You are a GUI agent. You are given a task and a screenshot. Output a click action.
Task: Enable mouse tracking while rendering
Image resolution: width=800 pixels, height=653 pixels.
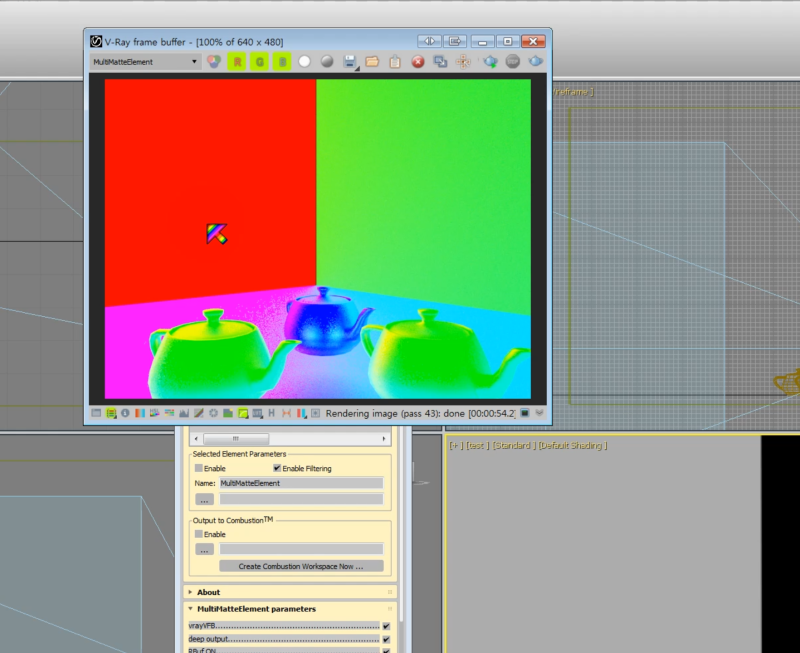[x=463, y=61]
